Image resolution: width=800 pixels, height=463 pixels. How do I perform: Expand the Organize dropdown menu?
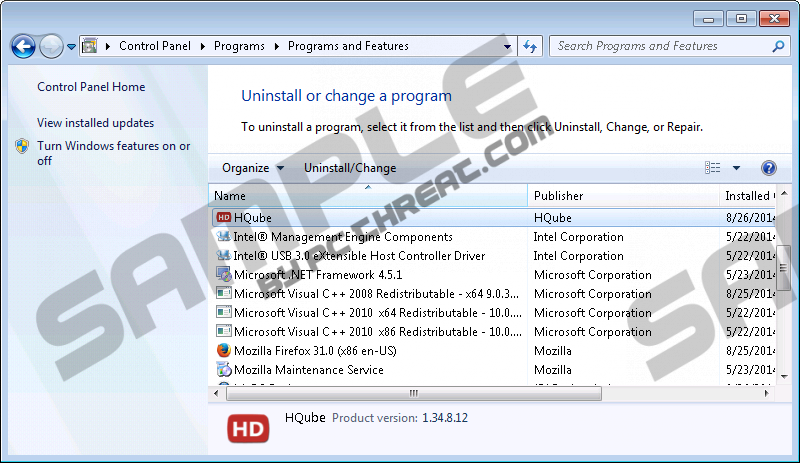[x=253, y=168]
